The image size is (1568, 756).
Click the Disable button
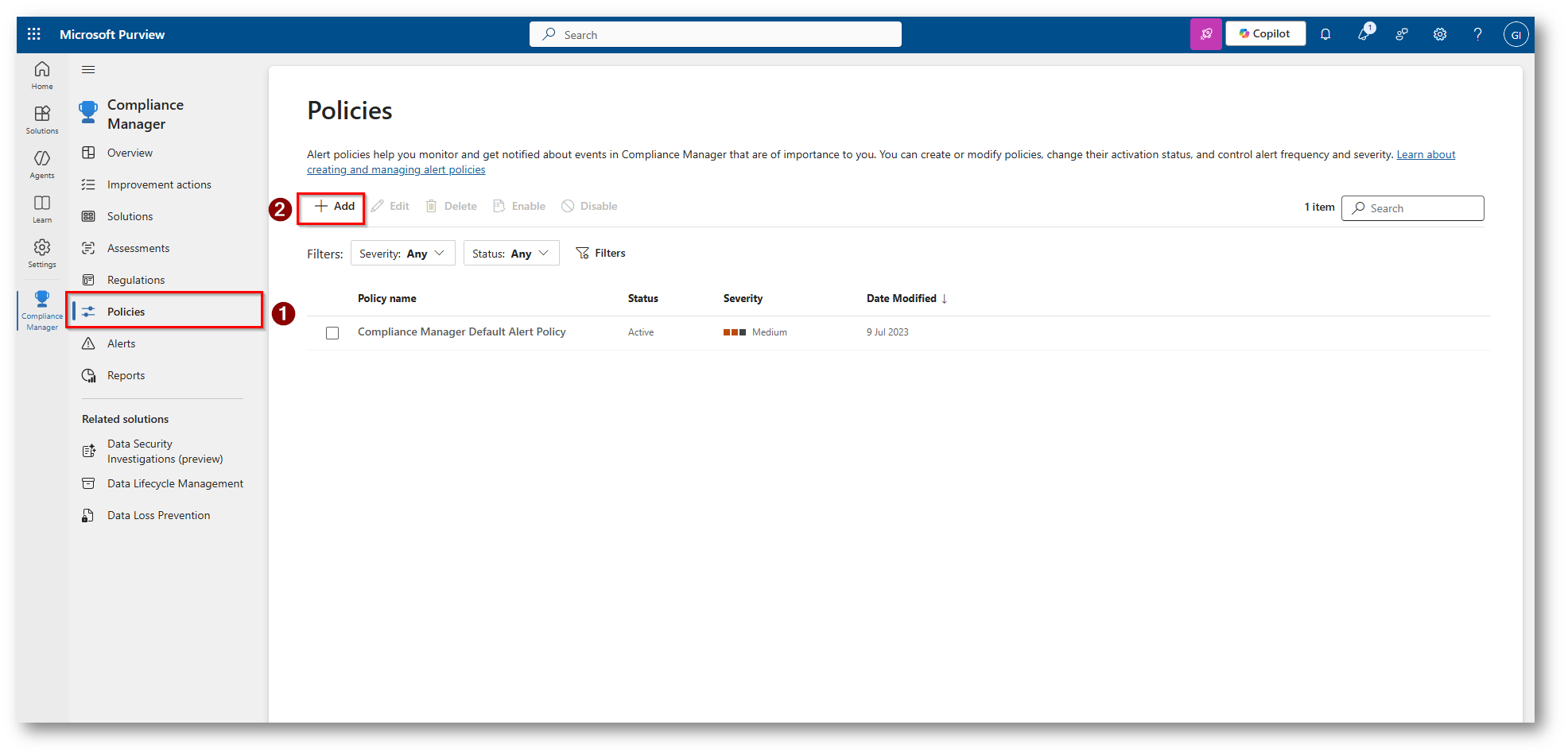(589, 207)
